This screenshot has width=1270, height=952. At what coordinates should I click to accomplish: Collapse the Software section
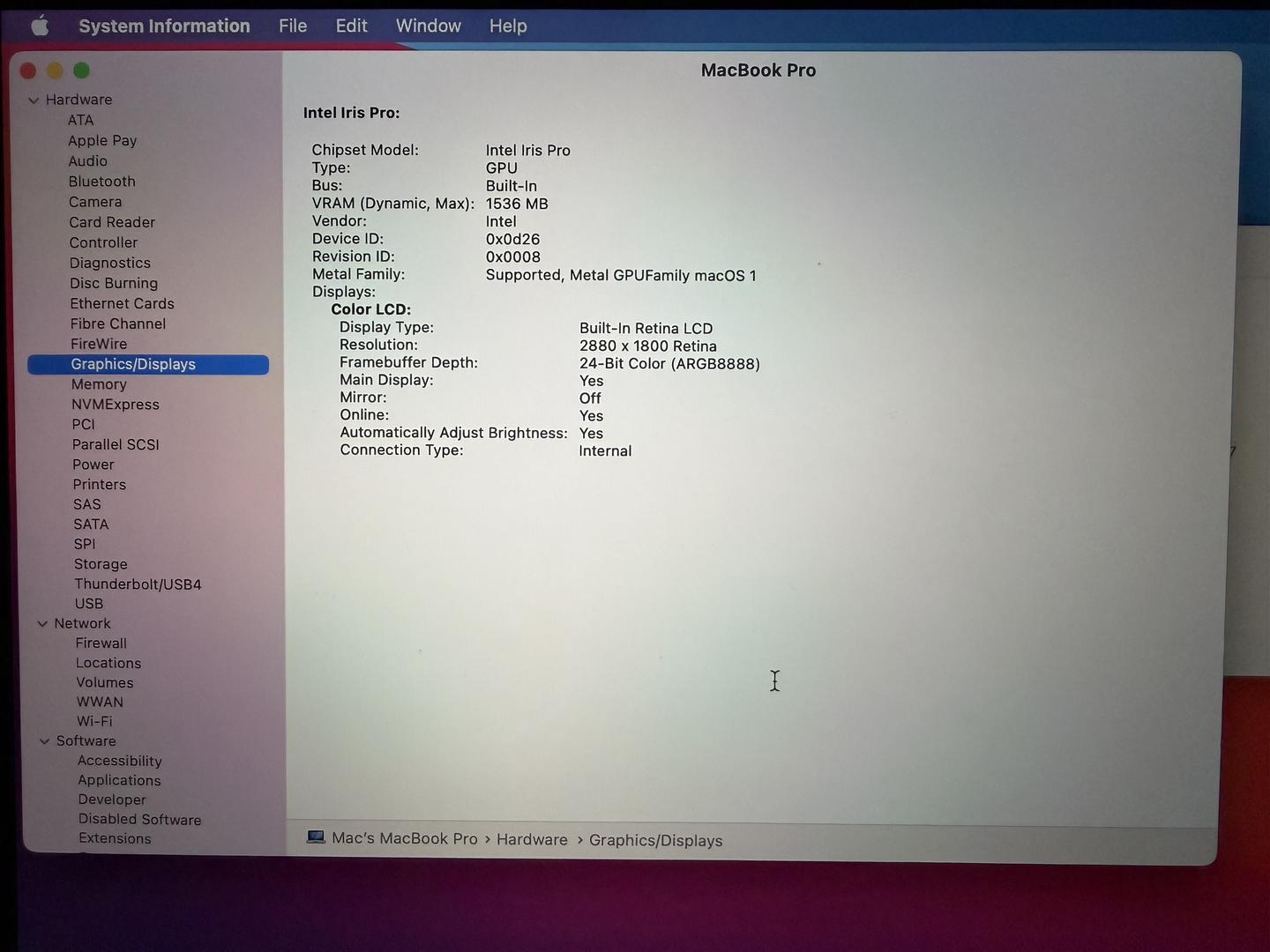[x=44, y=741]
